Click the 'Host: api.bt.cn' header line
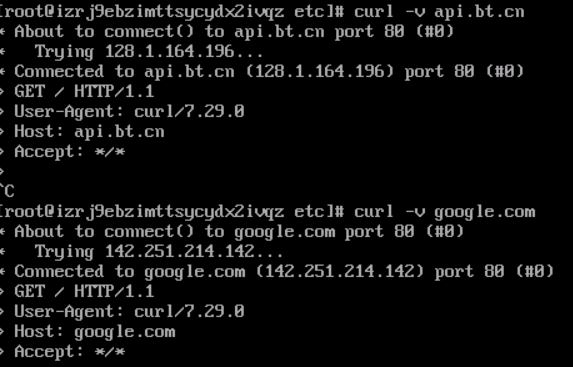Viewport: 573px width, 367px height. point(89,132)
